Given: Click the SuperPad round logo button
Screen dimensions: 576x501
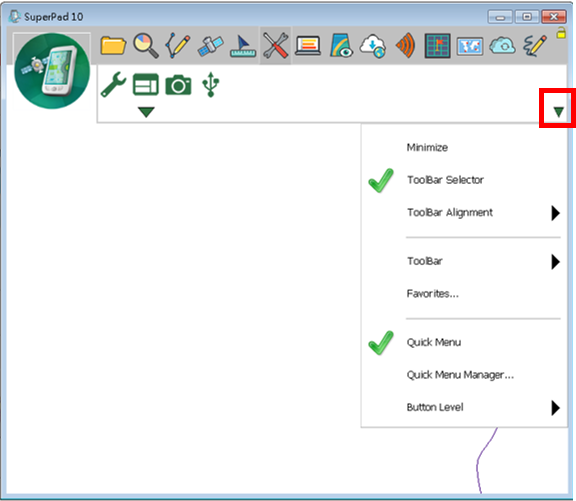Looking at the screenshot, I should click(x=52, y=71).
